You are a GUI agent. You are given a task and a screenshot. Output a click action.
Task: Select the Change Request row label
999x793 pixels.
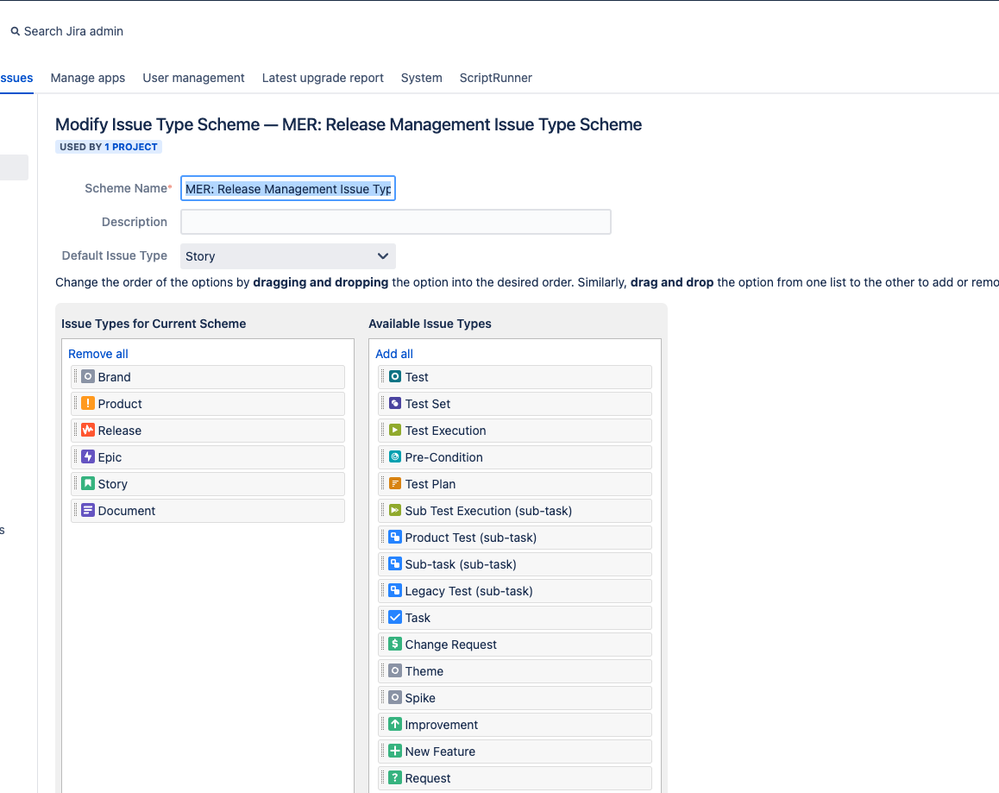point(450,645)
